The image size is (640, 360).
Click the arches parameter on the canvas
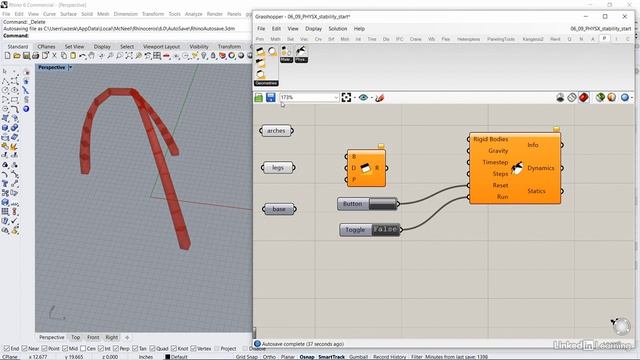tap(276, 131)
